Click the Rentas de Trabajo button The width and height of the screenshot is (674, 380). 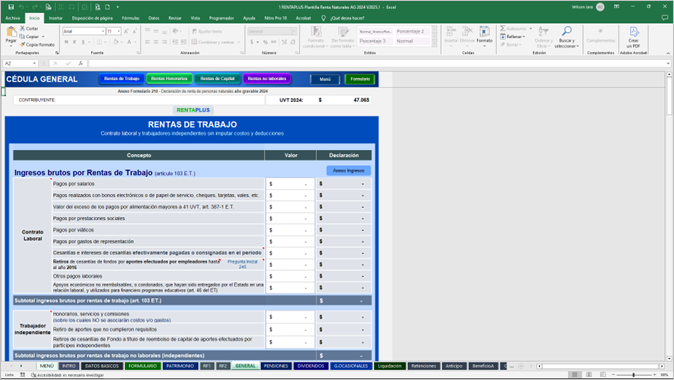pyautogui.click(x=122, y=79)
